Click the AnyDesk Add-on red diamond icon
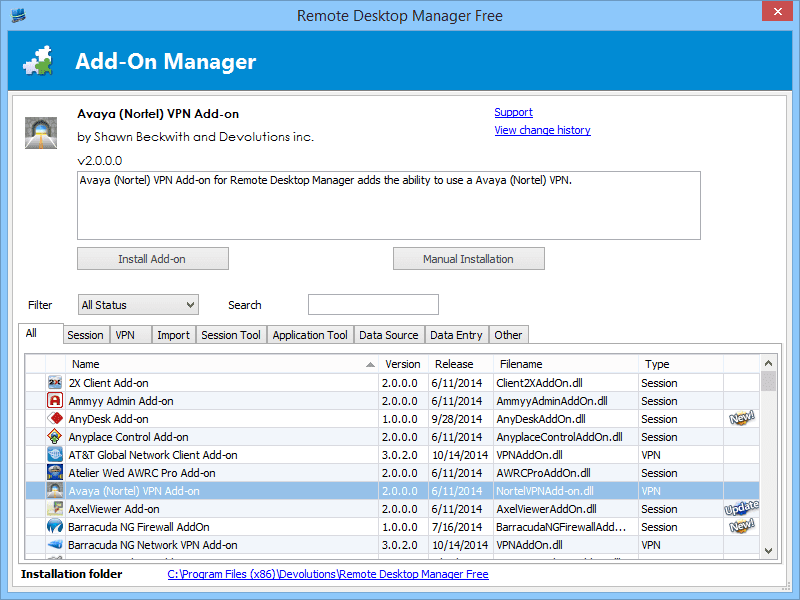Viewport: 800px width, 600px height. 55,418
